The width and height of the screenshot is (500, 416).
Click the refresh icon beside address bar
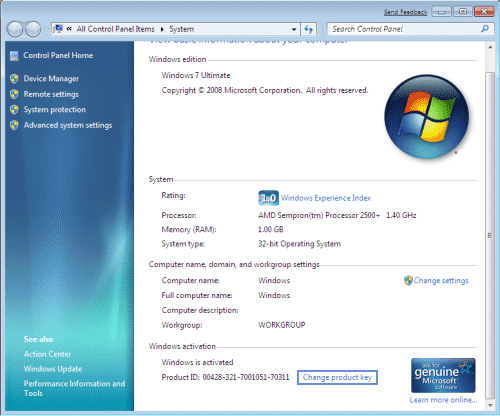click(x=308, y=29)
